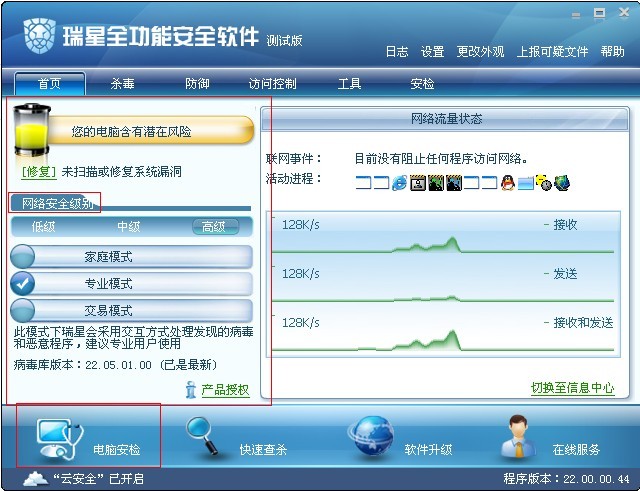This screenshot has width=640, height=491.
Task: Click the 病毒库版本 22.05.01.00 text
Action: point(116,364)
